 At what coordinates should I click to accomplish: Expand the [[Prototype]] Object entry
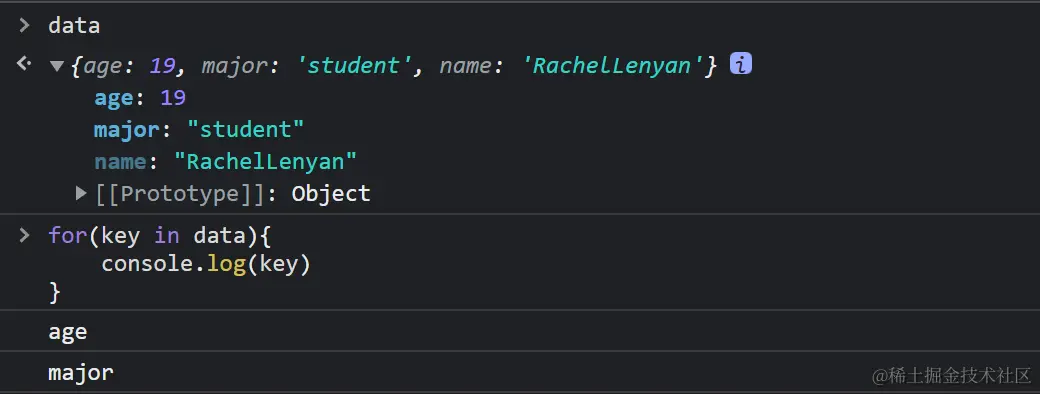[x=82, y=194]
